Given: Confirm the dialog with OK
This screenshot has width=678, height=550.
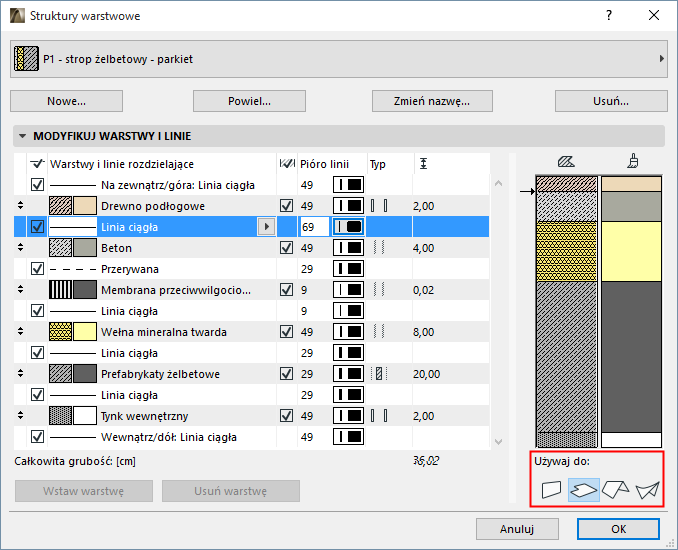Looking at the screenshot, I should [x=618, y=529].
